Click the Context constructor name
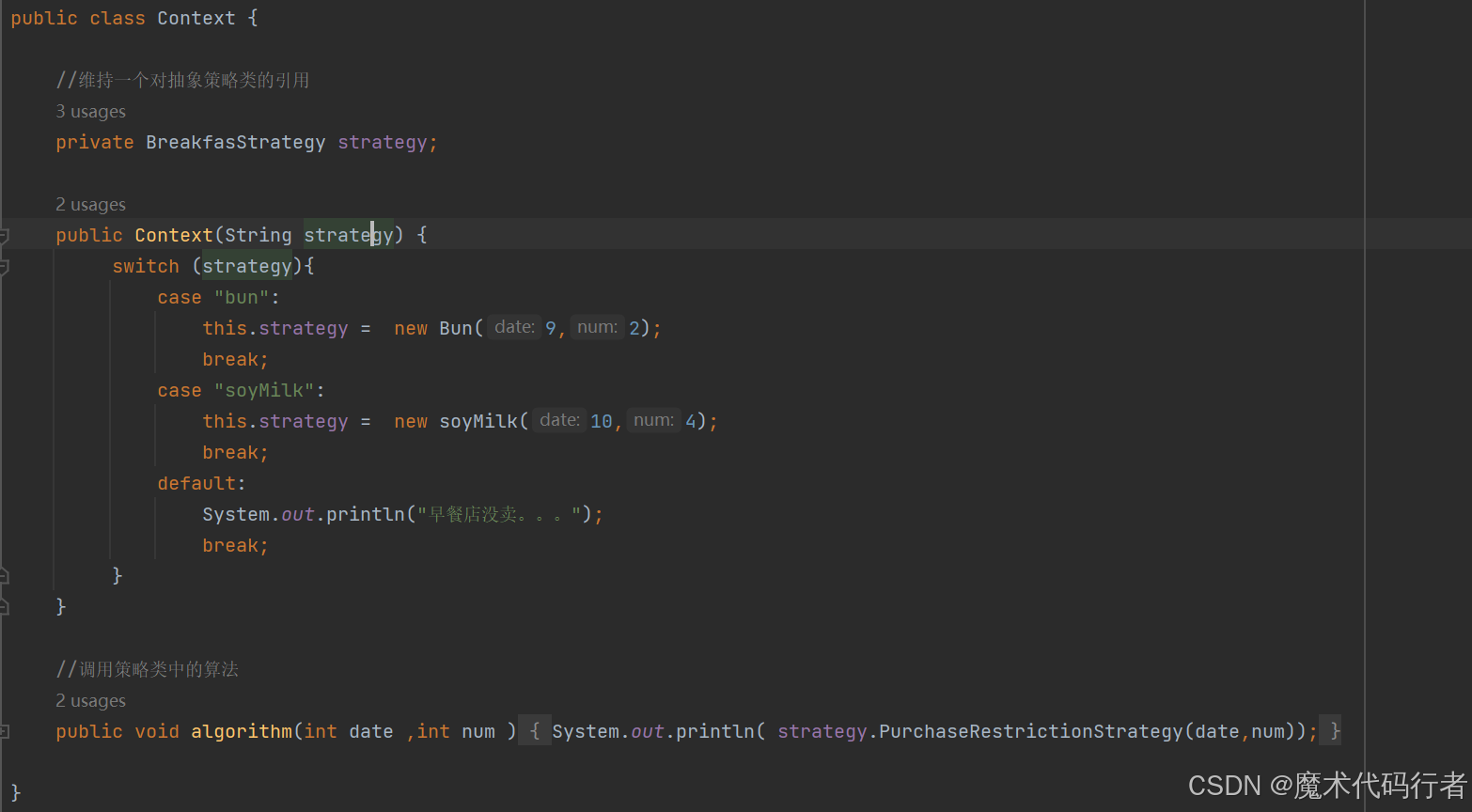1472x812 pixels. click(x=174, y=235)
